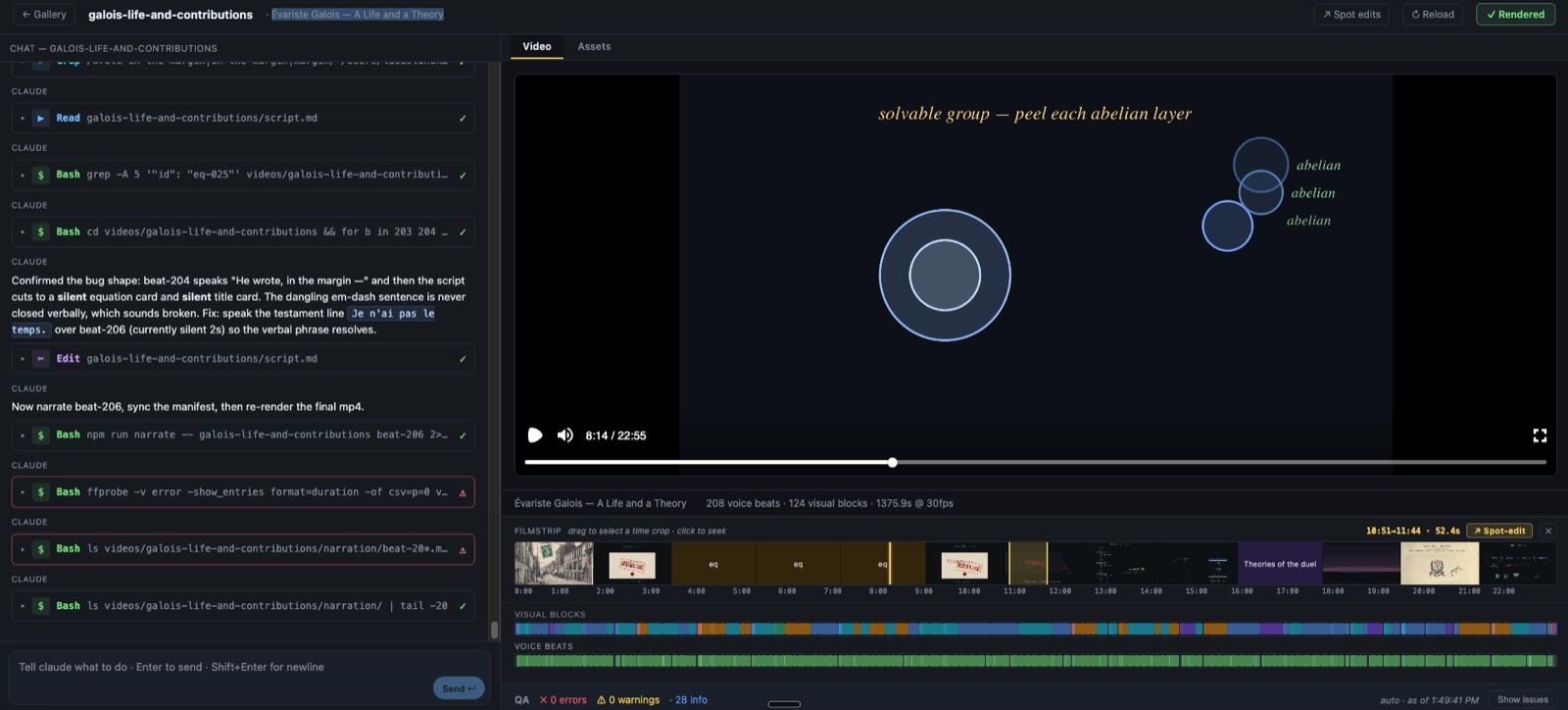
Task: Play the video preview
Action: (x=535, y=435)
